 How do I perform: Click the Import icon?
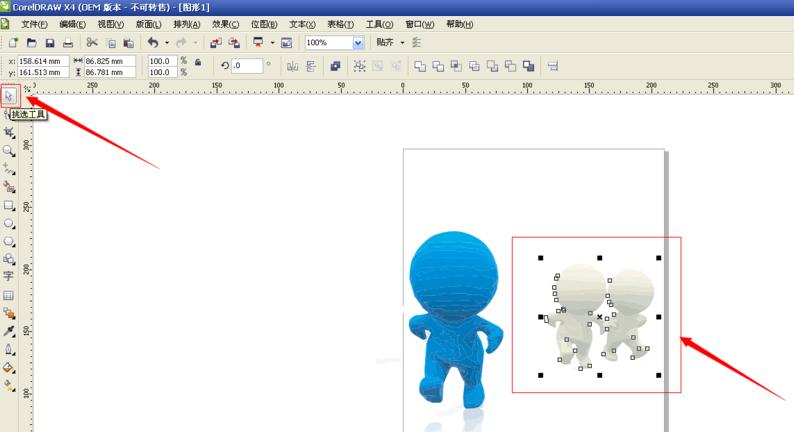(x=216, y=43)
